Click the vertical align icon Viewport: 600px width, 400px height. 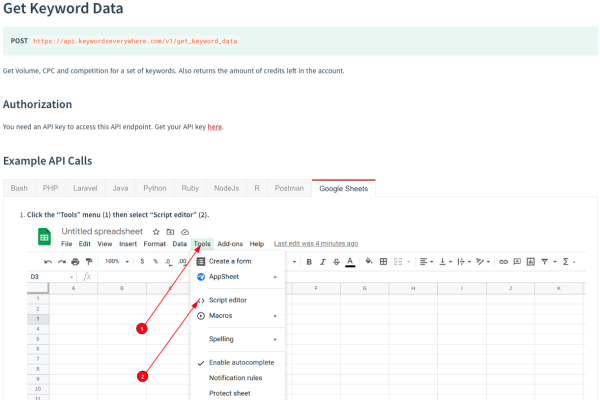(x=442, y=262)
